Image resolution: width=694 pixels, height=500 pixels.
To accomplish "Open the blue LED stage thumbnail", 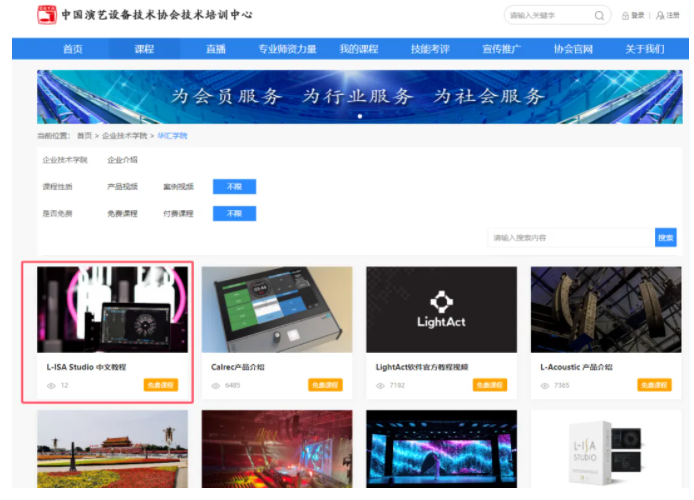I will 442,449.
